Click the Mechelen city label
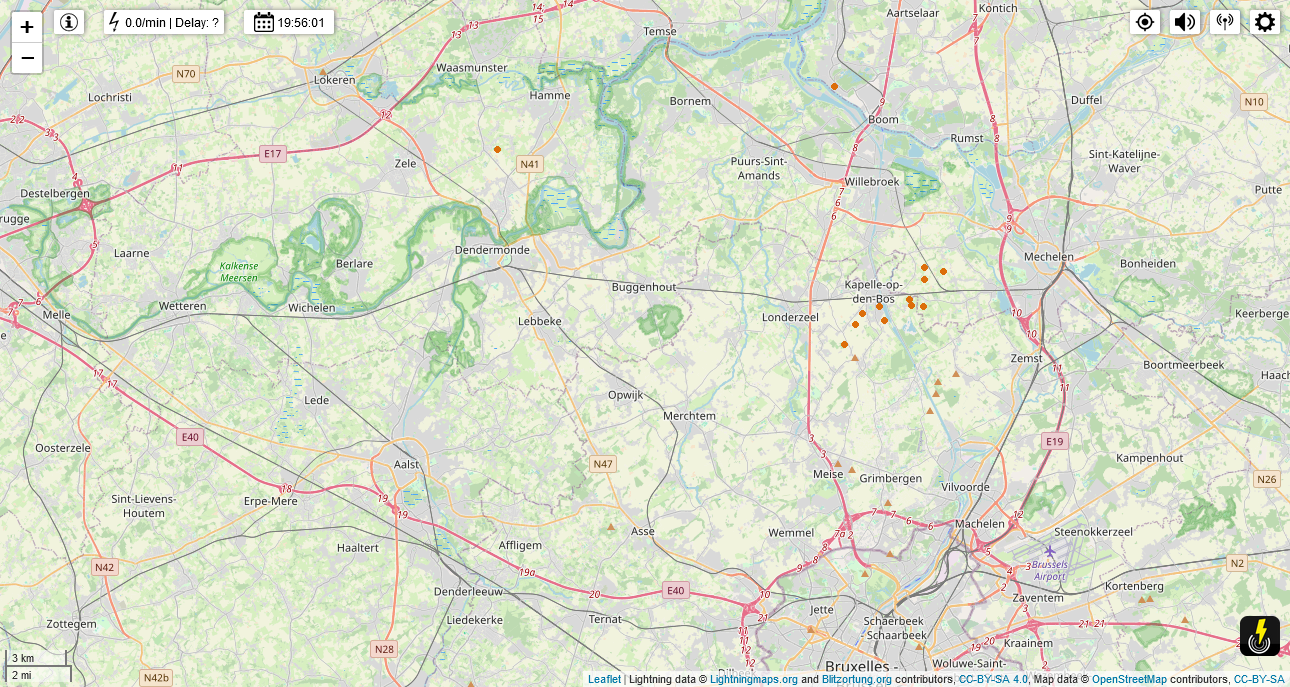The image size is (1290, 687). tap(1049, 256)
